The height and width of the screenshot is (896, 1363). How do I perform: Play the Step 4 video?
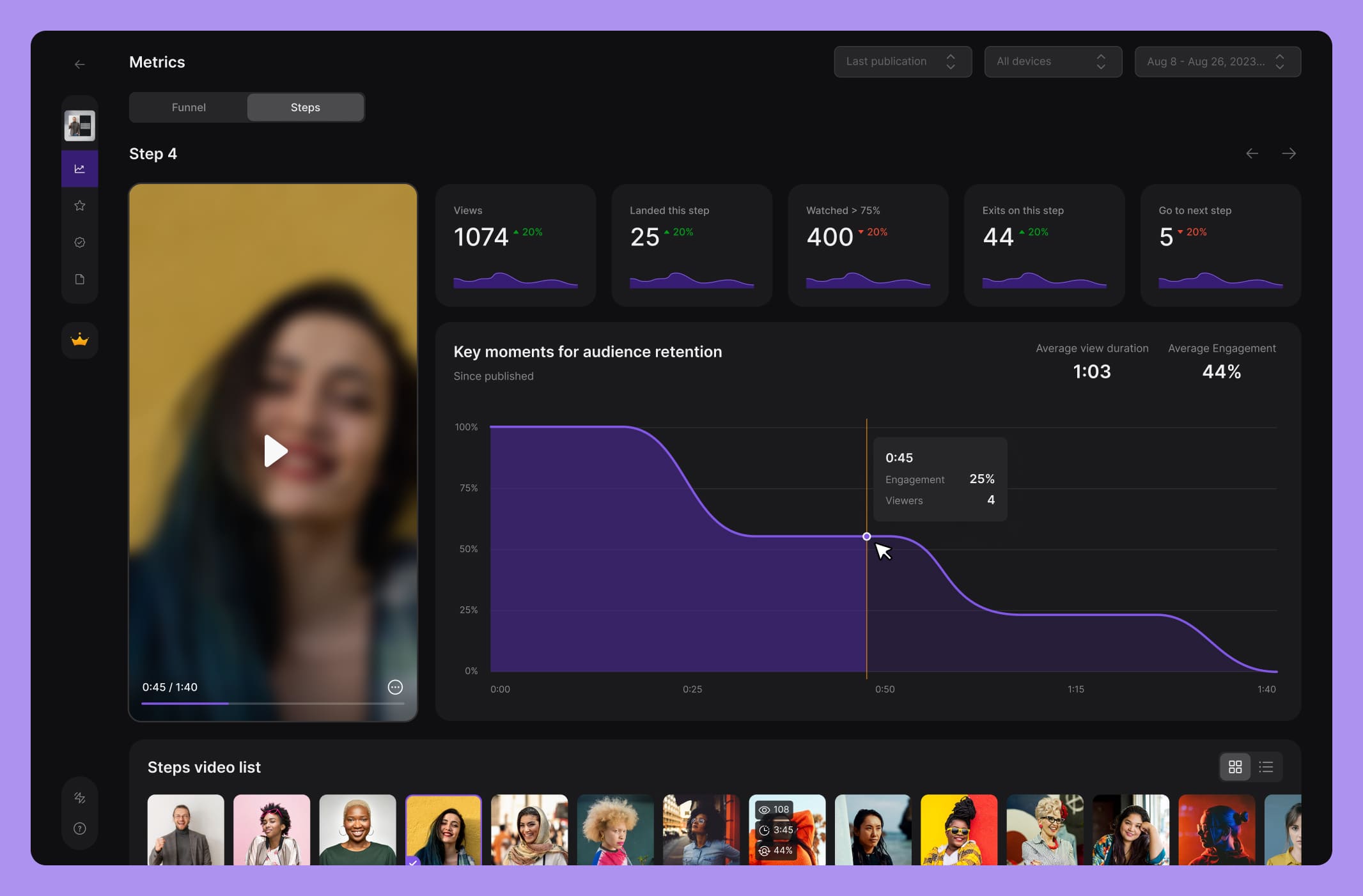tap(275, 451)
